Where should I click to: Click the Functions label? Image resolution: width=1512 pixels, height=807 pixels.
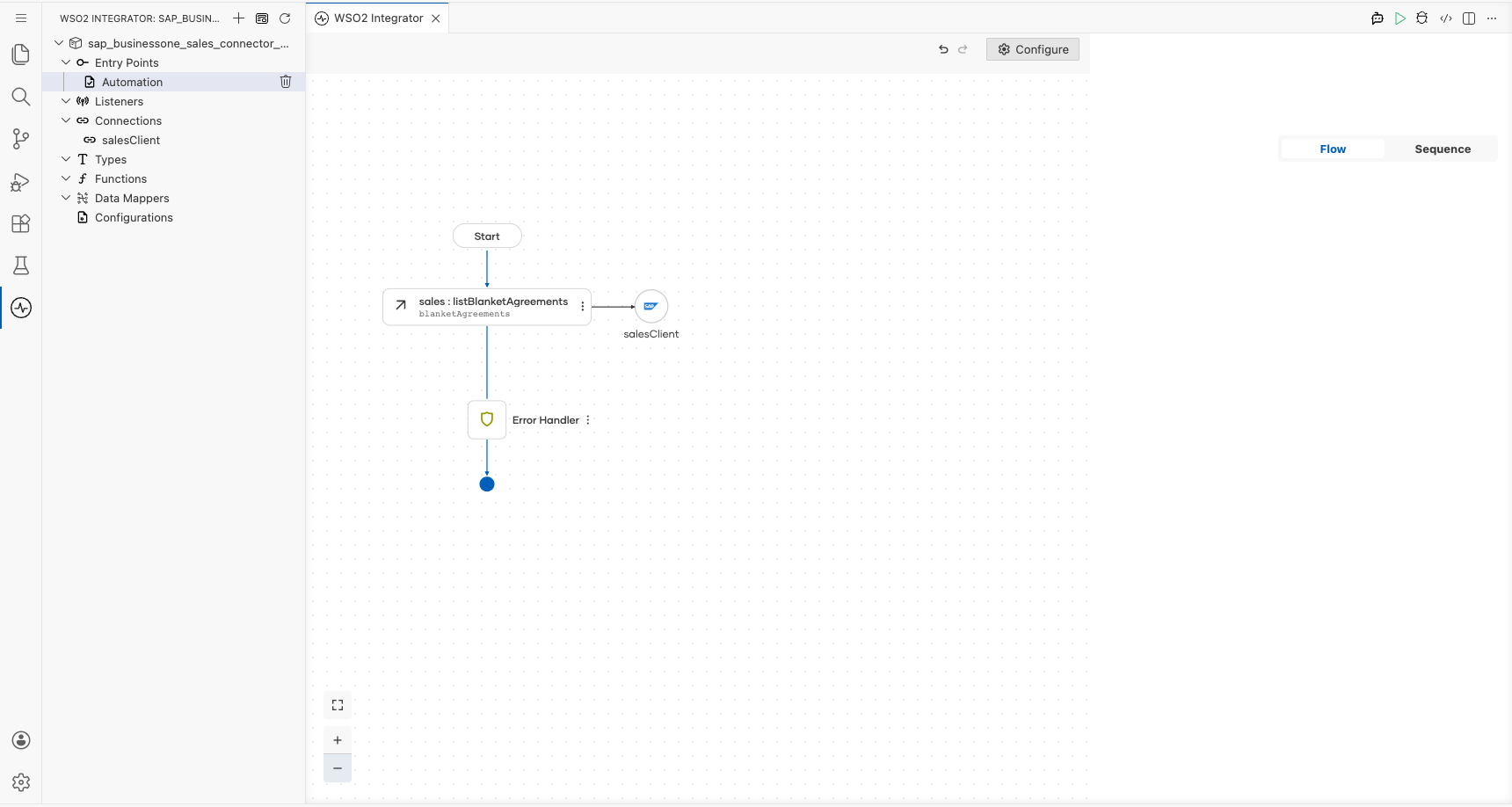pos(120,178)
